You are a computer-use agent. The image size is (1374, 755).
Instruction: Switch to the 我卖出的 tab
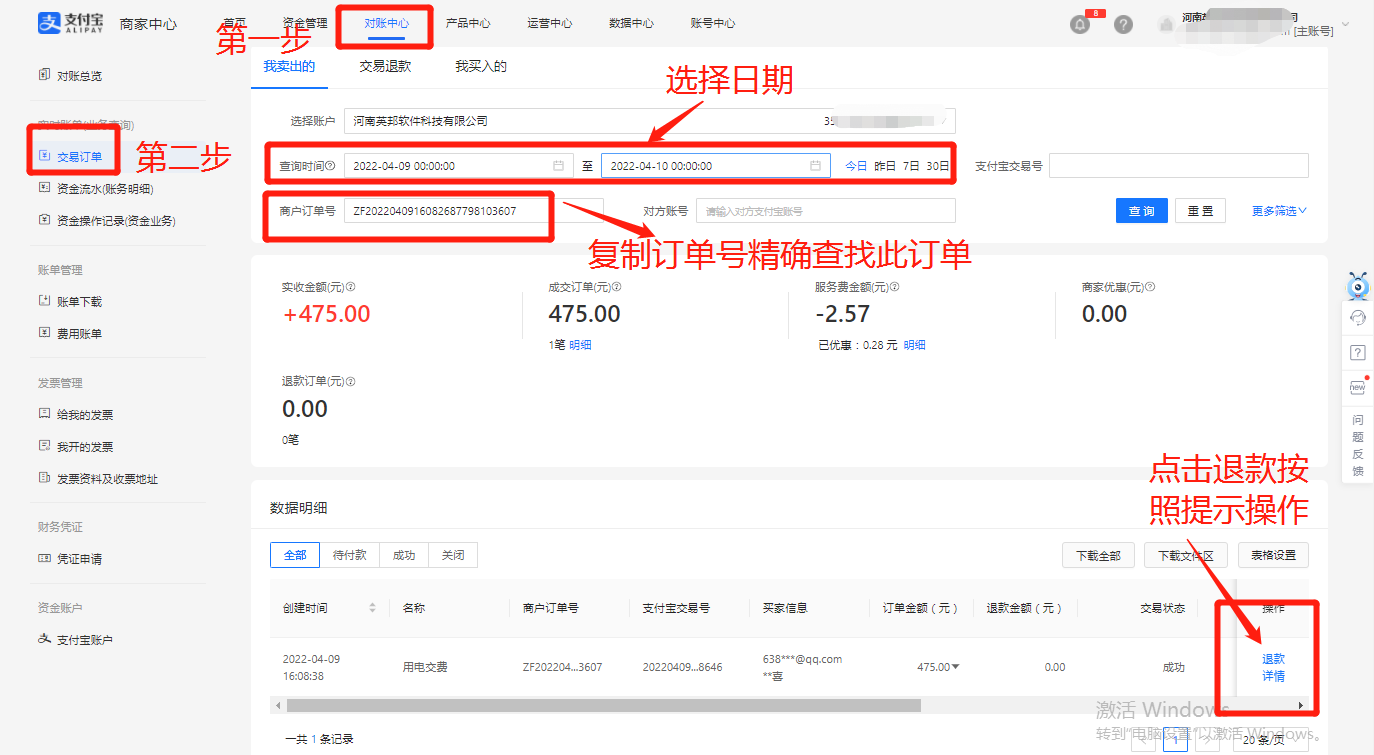coord(289,66)
